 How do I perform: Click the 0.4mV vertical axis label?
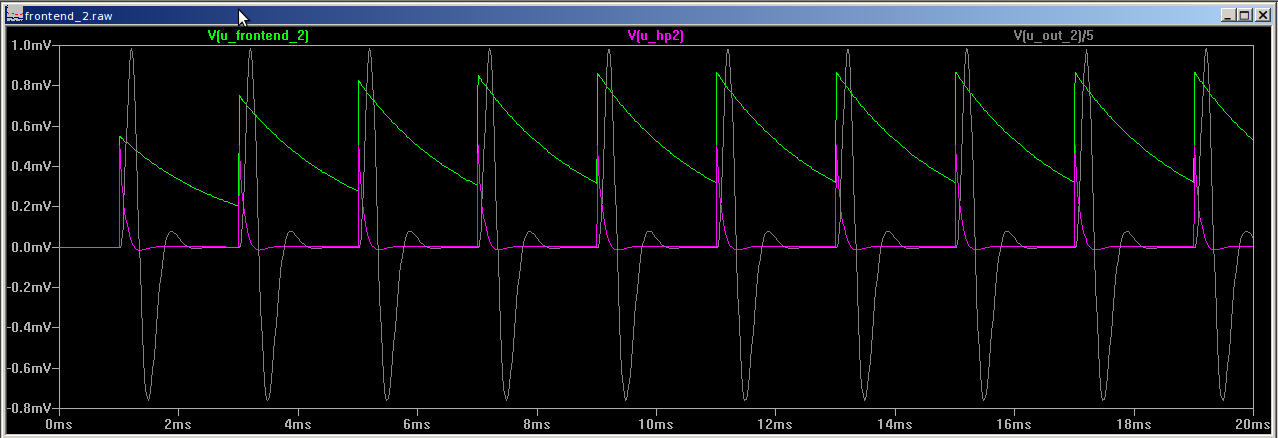(30, 166)
